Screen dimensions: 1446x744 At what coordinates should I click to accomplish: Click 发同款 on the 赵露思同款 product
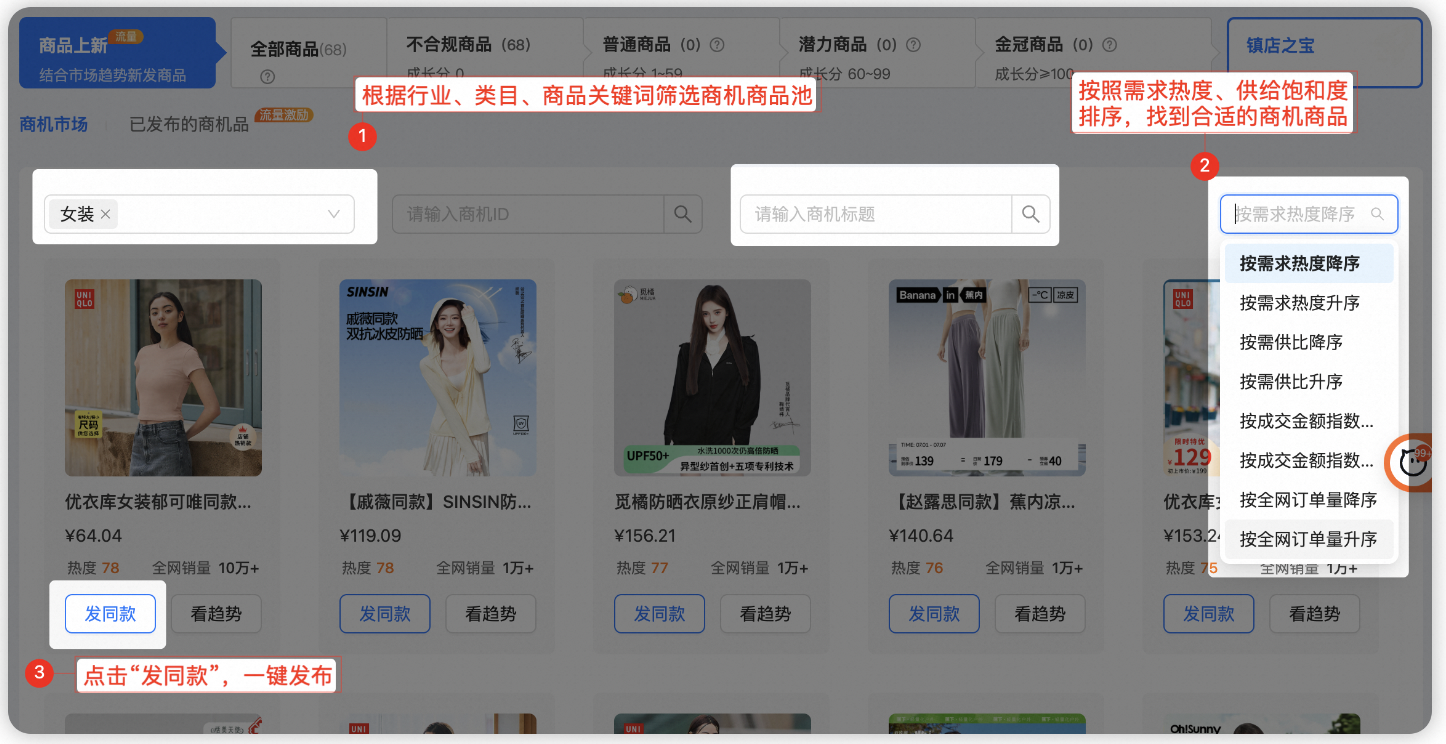(934, 613)
